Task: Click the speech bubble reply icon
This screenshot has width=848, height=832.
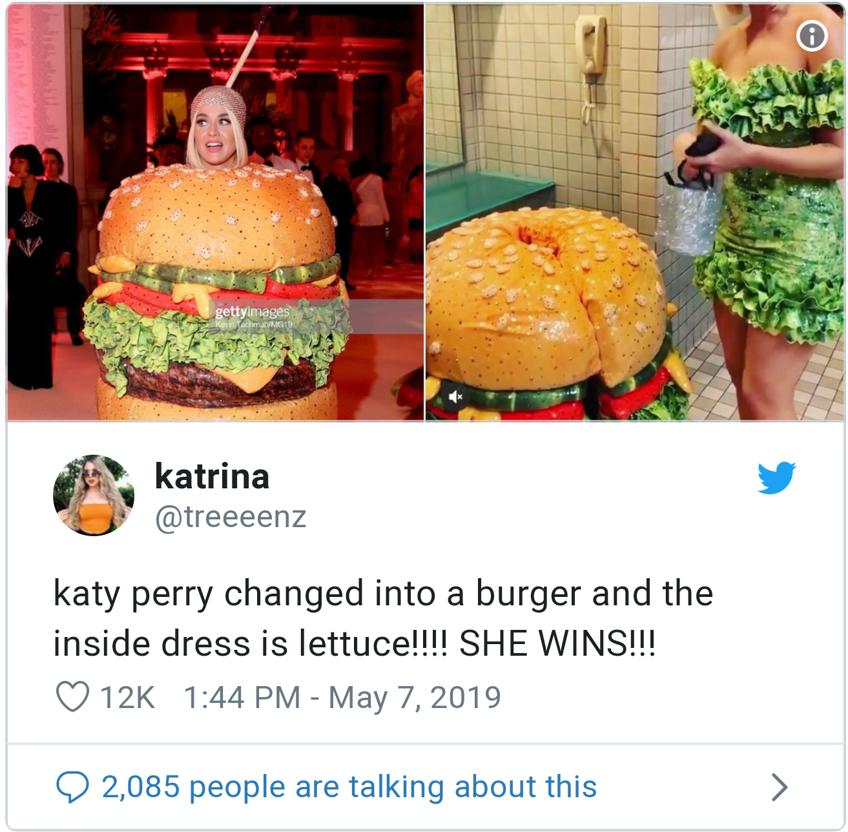Action: click(x=72, y=787)
